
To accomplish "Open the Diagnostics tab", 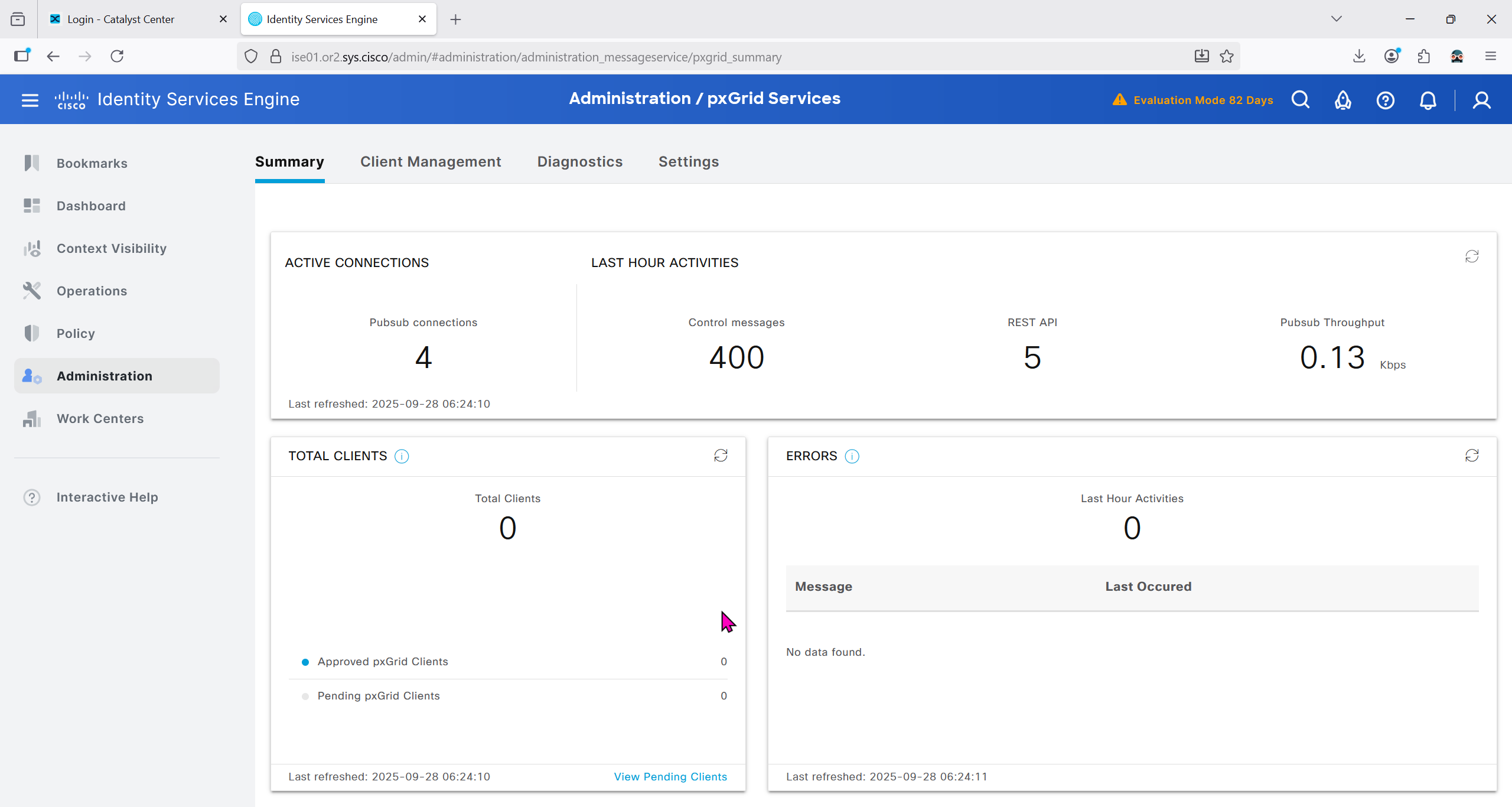I will [579, 162].
